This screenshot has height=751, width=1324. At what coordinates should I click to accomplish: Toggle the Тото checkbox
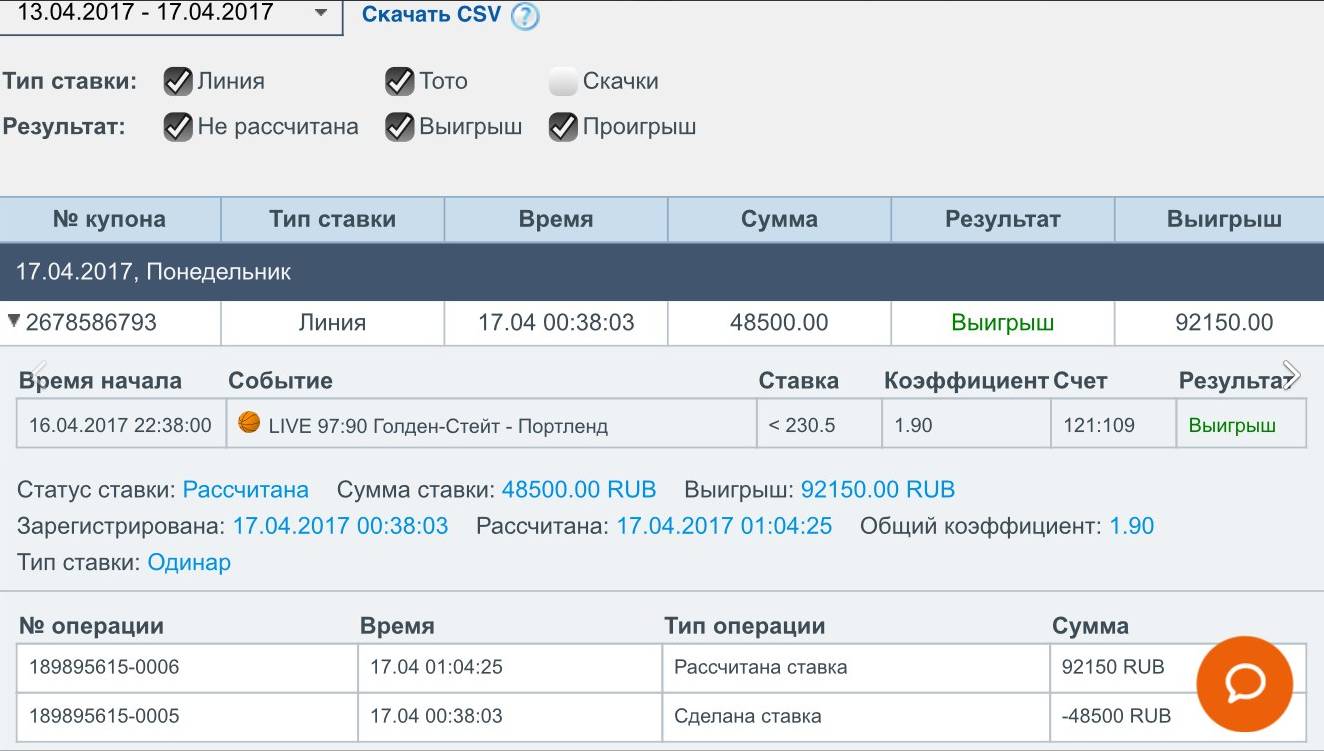400,81
